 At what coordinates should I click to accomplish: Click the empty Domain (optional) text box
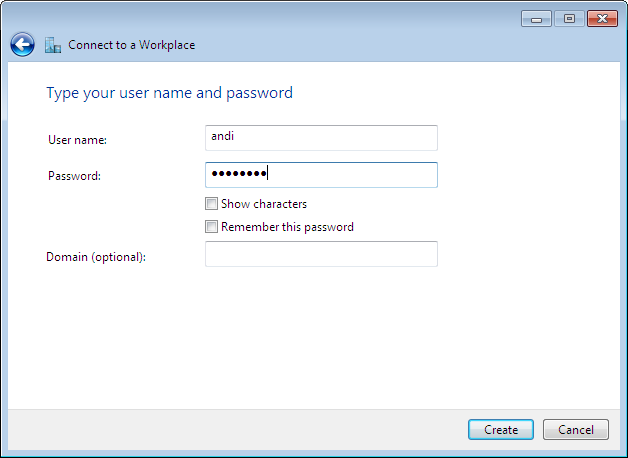[321, 254]
